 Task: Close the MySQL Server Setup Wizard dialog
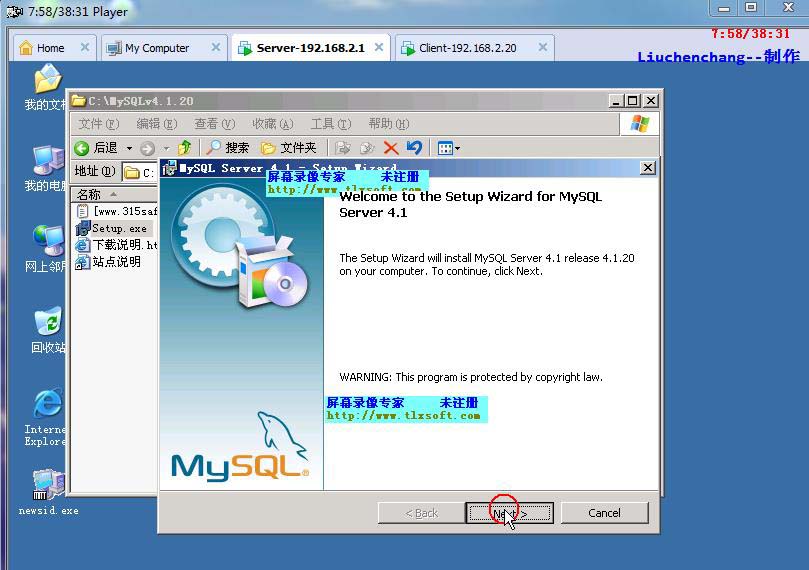click(648, 168)
